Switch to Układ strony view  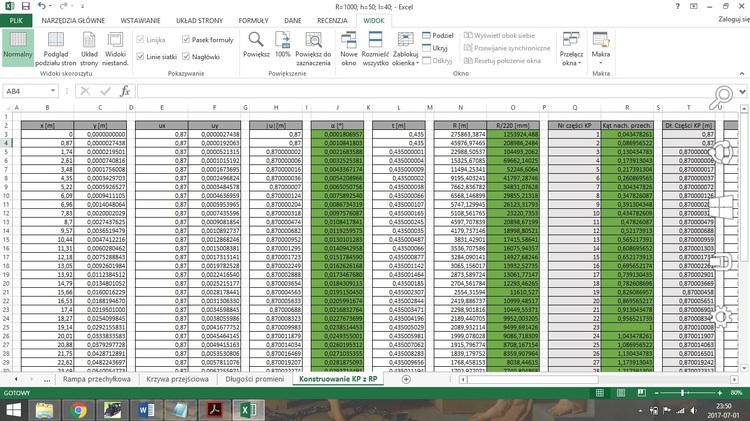click(89, 49)
